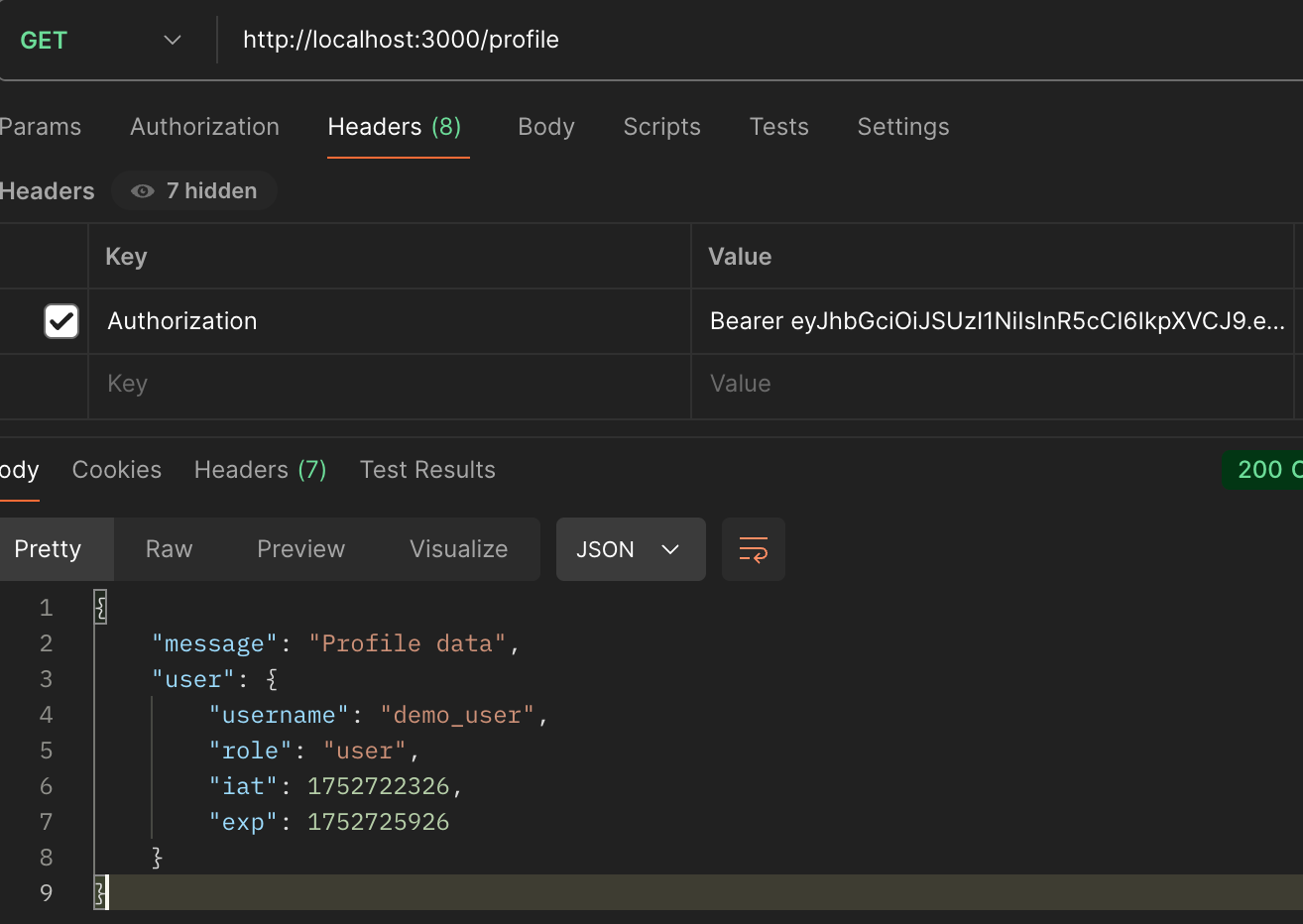View the response Headers (7) tab
Viewport: 1303px width, 924px height.
pos(260,470)
